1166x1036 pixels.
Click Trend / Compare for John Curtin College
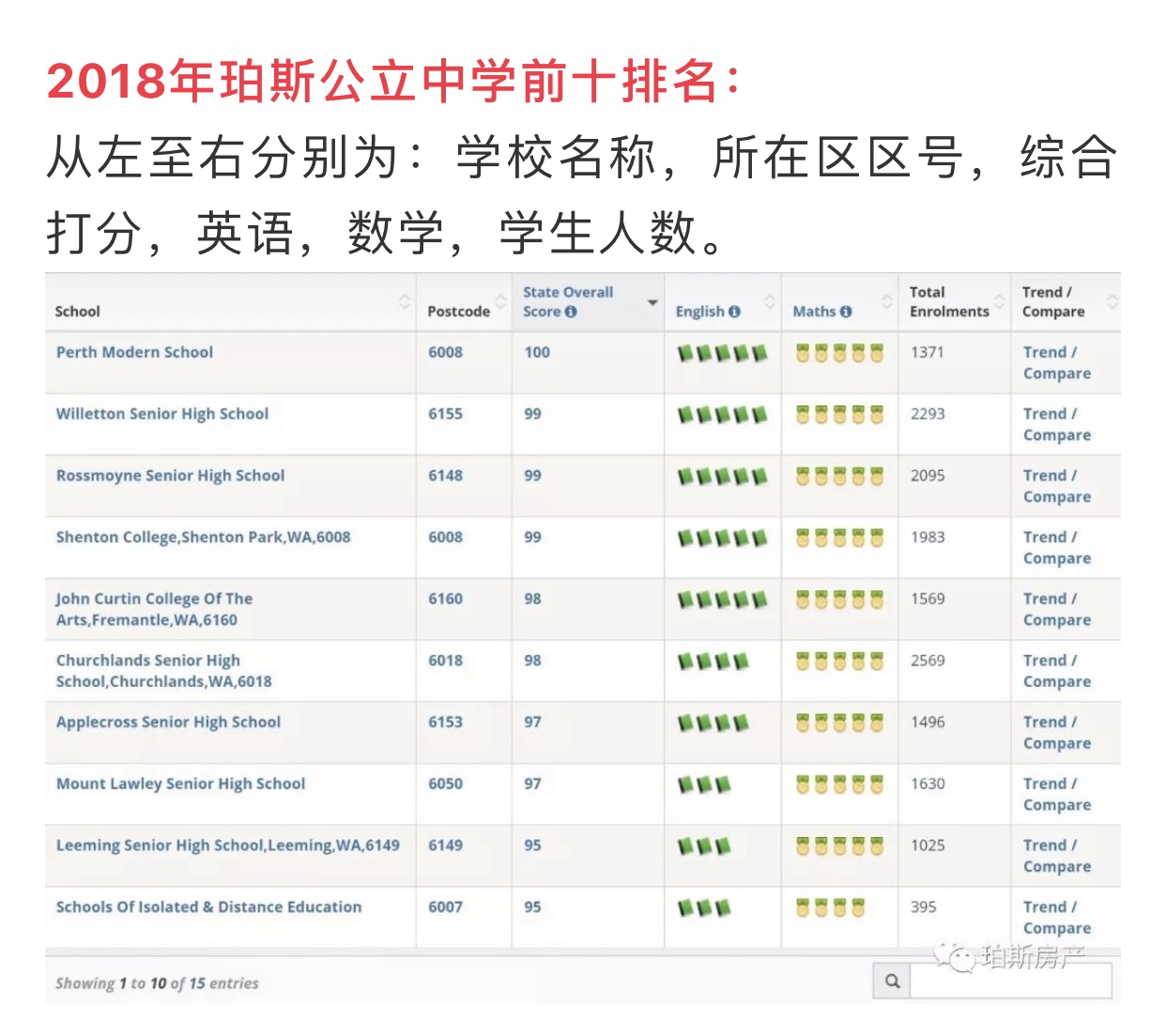pos(1057,609)
